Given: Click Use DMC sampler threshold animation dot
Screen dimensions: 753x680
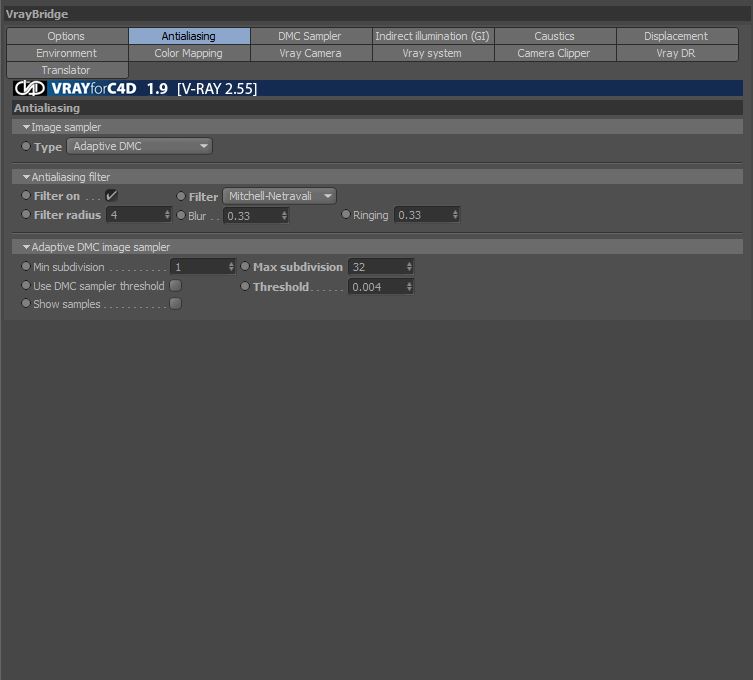Looking at the screenshot, I should point(26,285).
